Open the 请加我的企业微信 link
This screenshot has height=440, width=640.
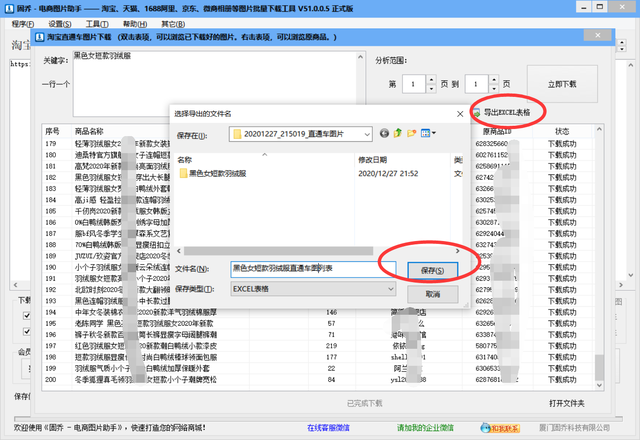pyautogui.click(x=425, y=428)
